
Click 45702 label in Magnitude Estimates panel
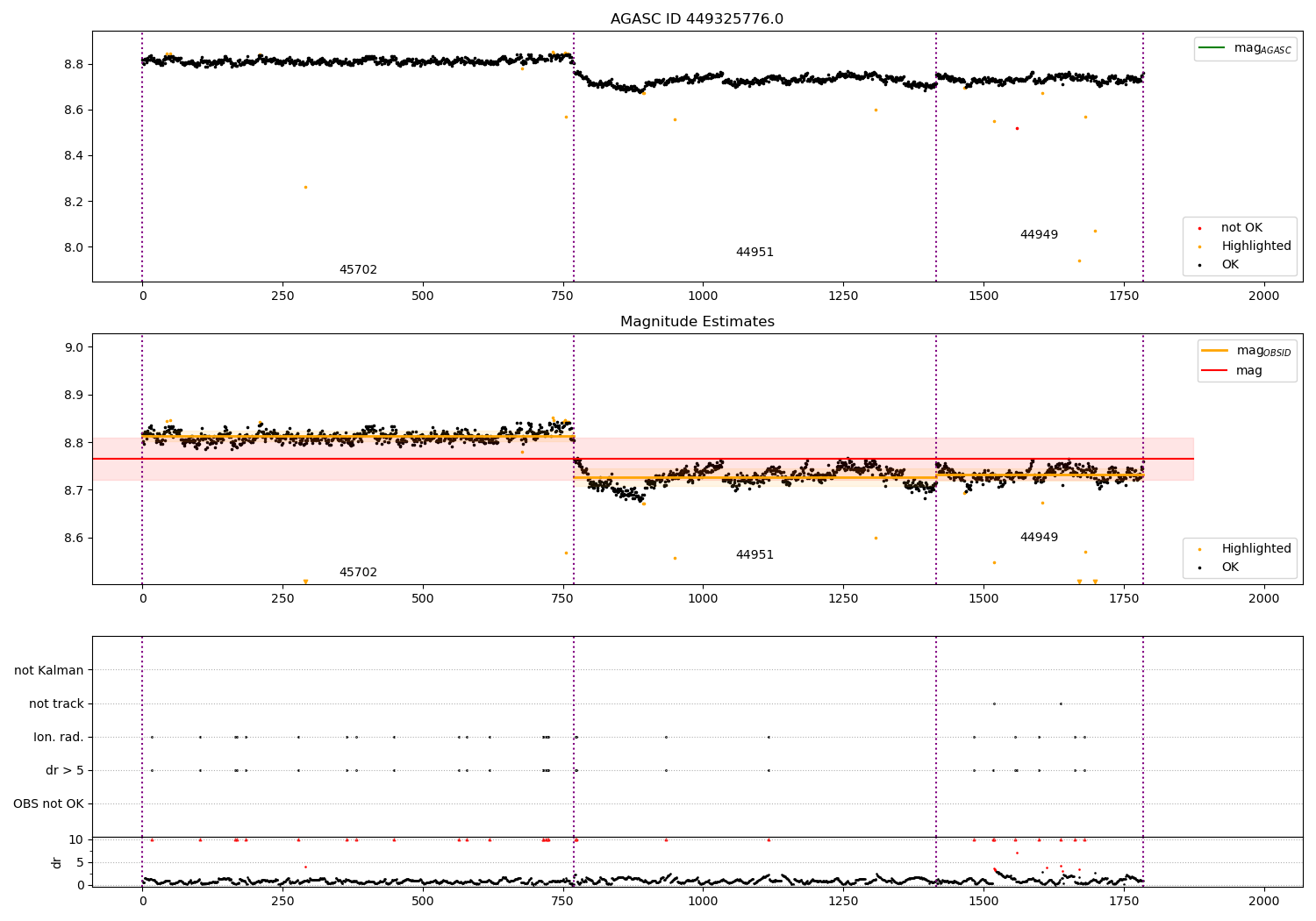tap(358, 573)
